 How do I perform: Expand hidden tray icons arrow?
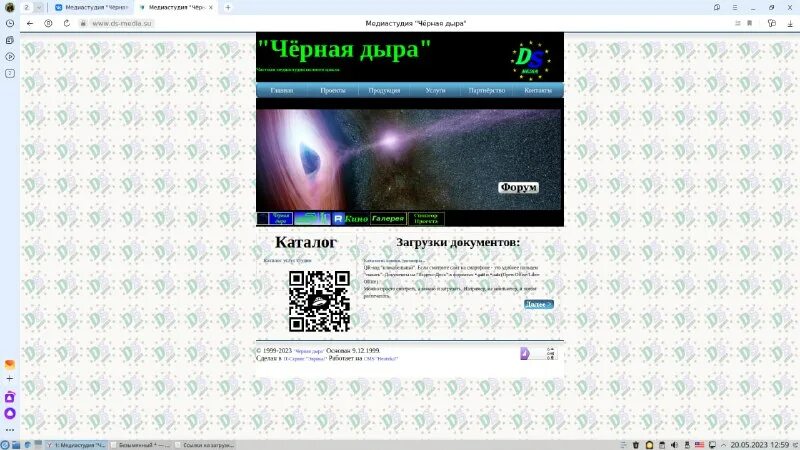coord(723,445)
